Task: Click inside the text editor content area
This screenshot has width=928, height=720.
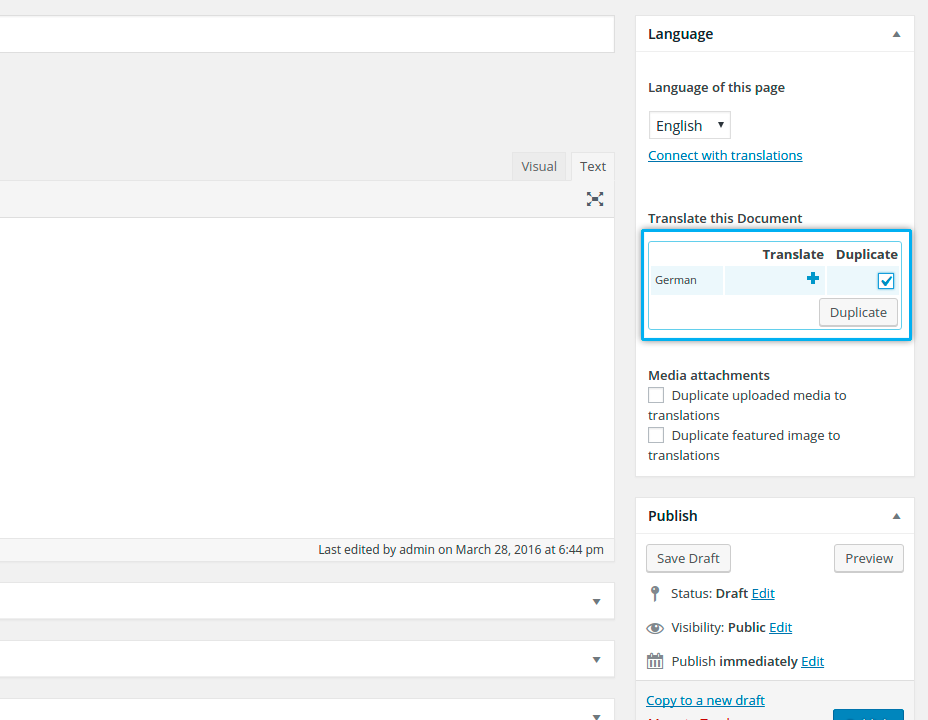Action: (300, 380)
